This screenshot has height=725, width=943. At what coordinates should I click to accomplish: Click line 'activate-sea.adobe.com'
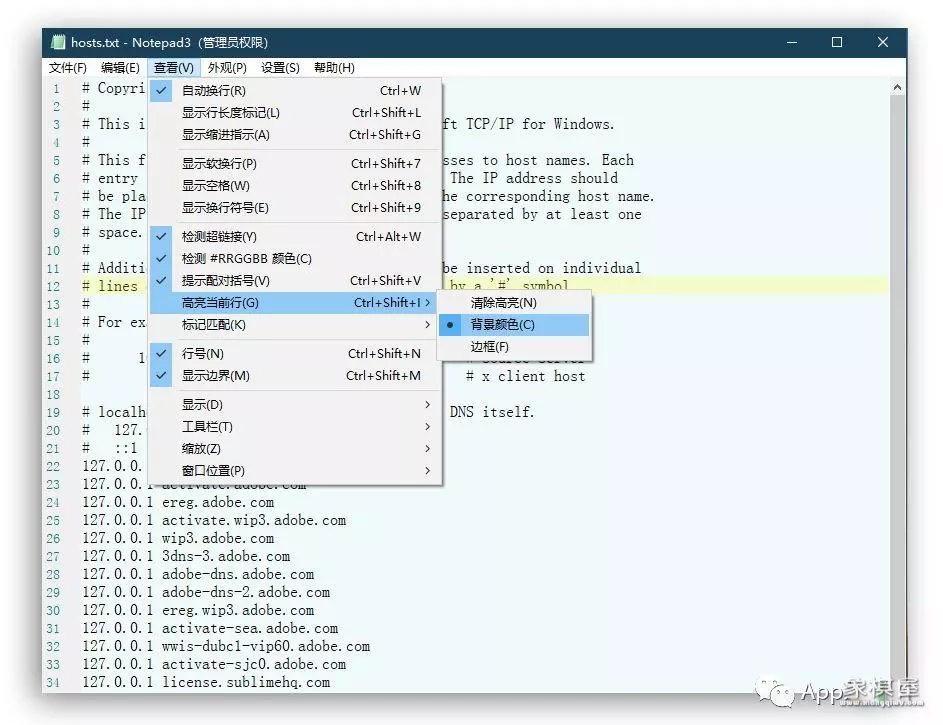pyautogui.click(x=250, y=628)
